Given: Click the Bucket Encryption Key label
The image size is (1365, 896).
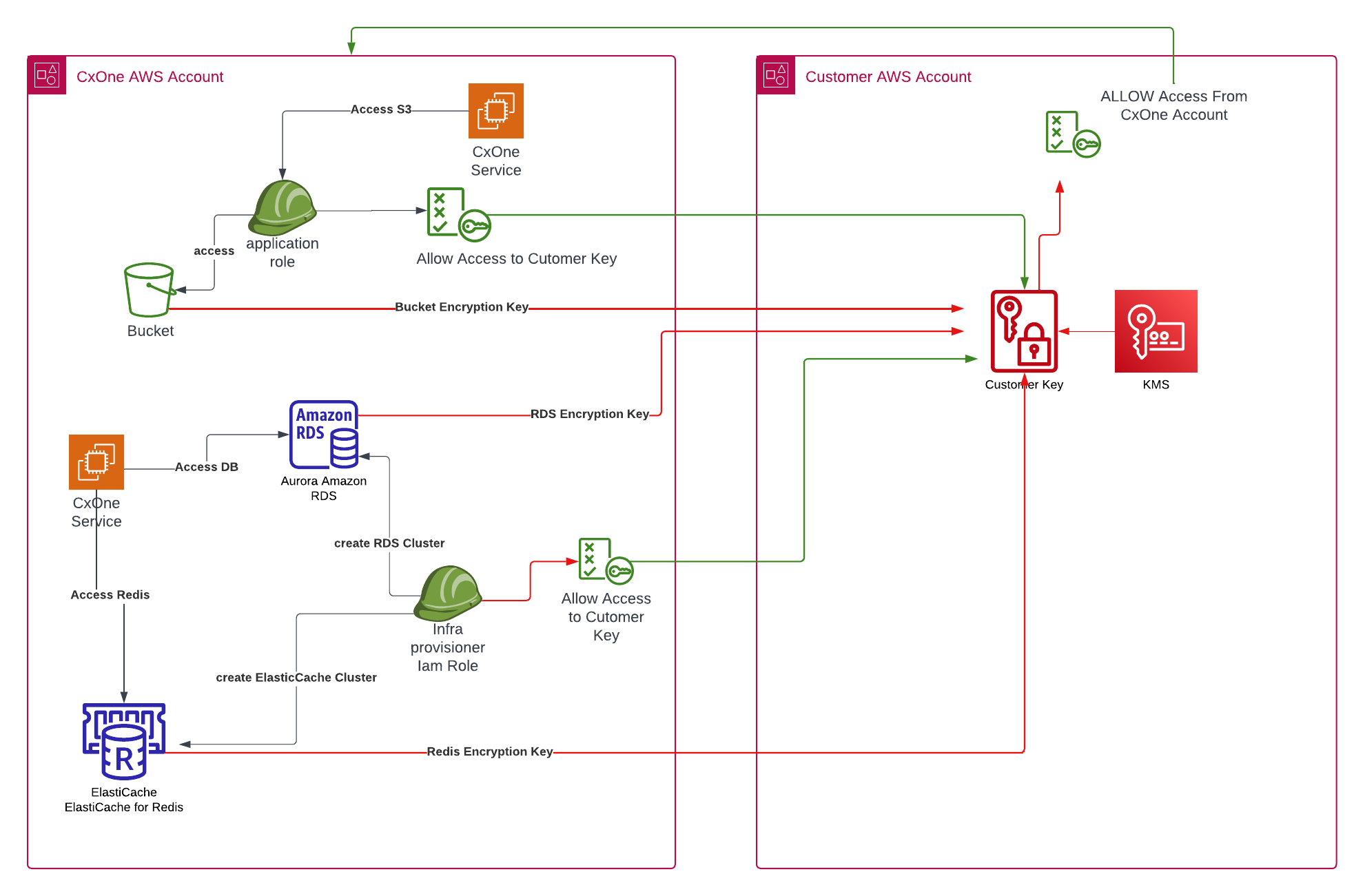Looking at the screenshot, I should pos(462,306).
